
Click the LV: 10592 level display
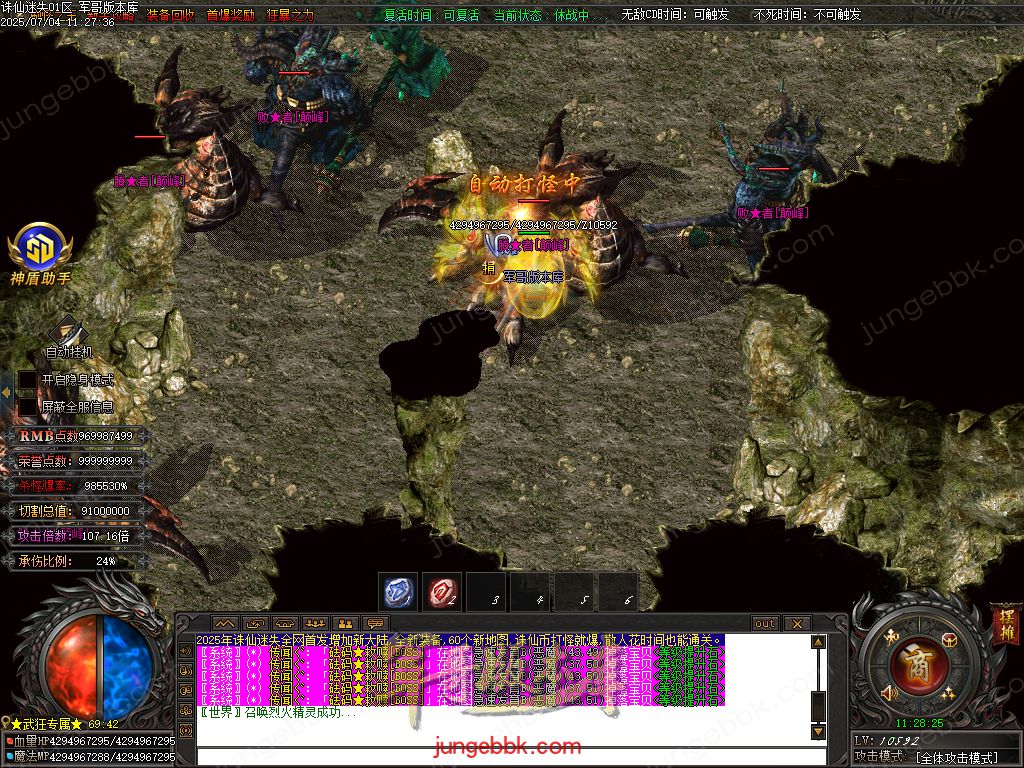click(887, 741)
